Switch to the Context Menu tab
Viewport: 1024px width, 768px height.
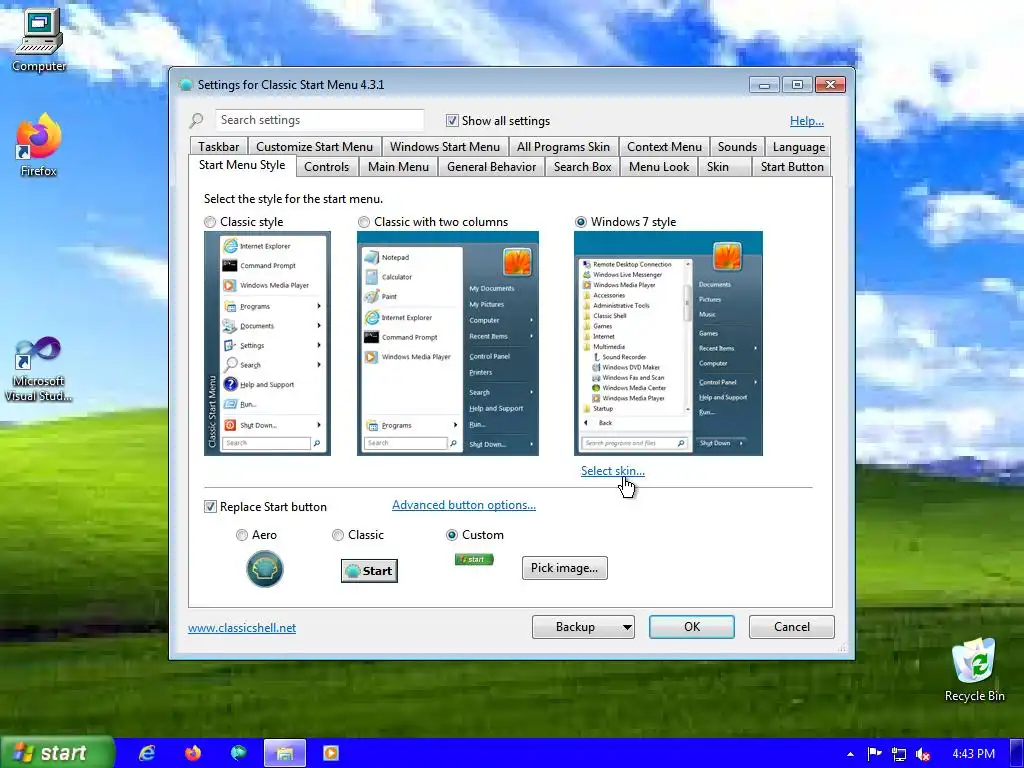[x=664, y=147]
